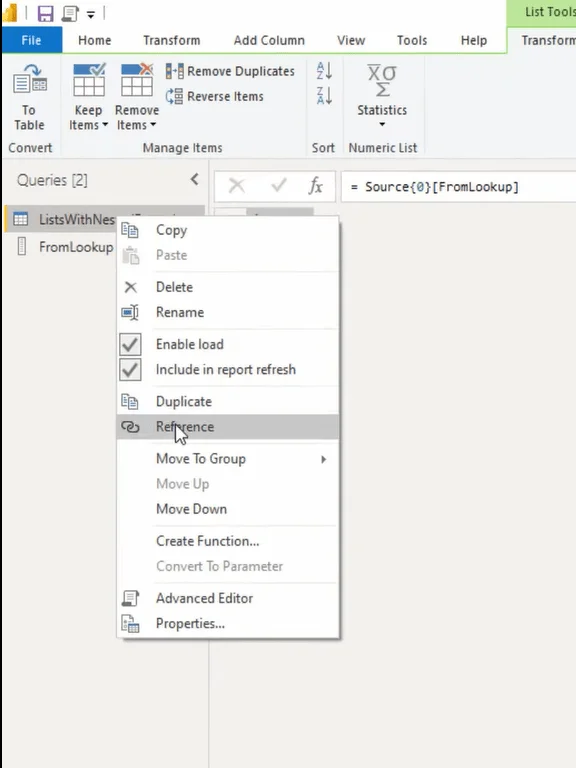Choose Delete from the context menu
Viewport: 576px width, 768px height.
(228, 287)
